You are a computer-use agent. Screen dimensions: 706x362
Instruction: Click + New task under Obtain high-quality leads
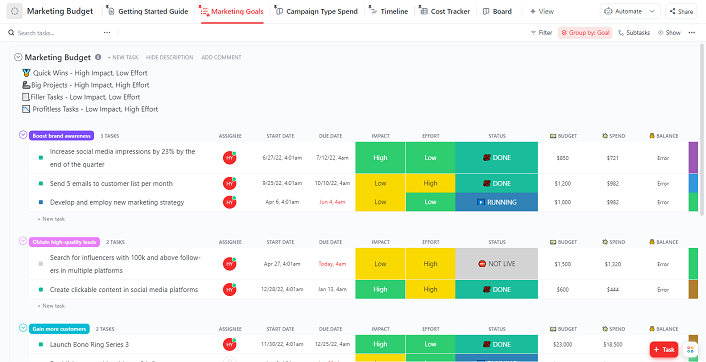[x=51, y=306]
